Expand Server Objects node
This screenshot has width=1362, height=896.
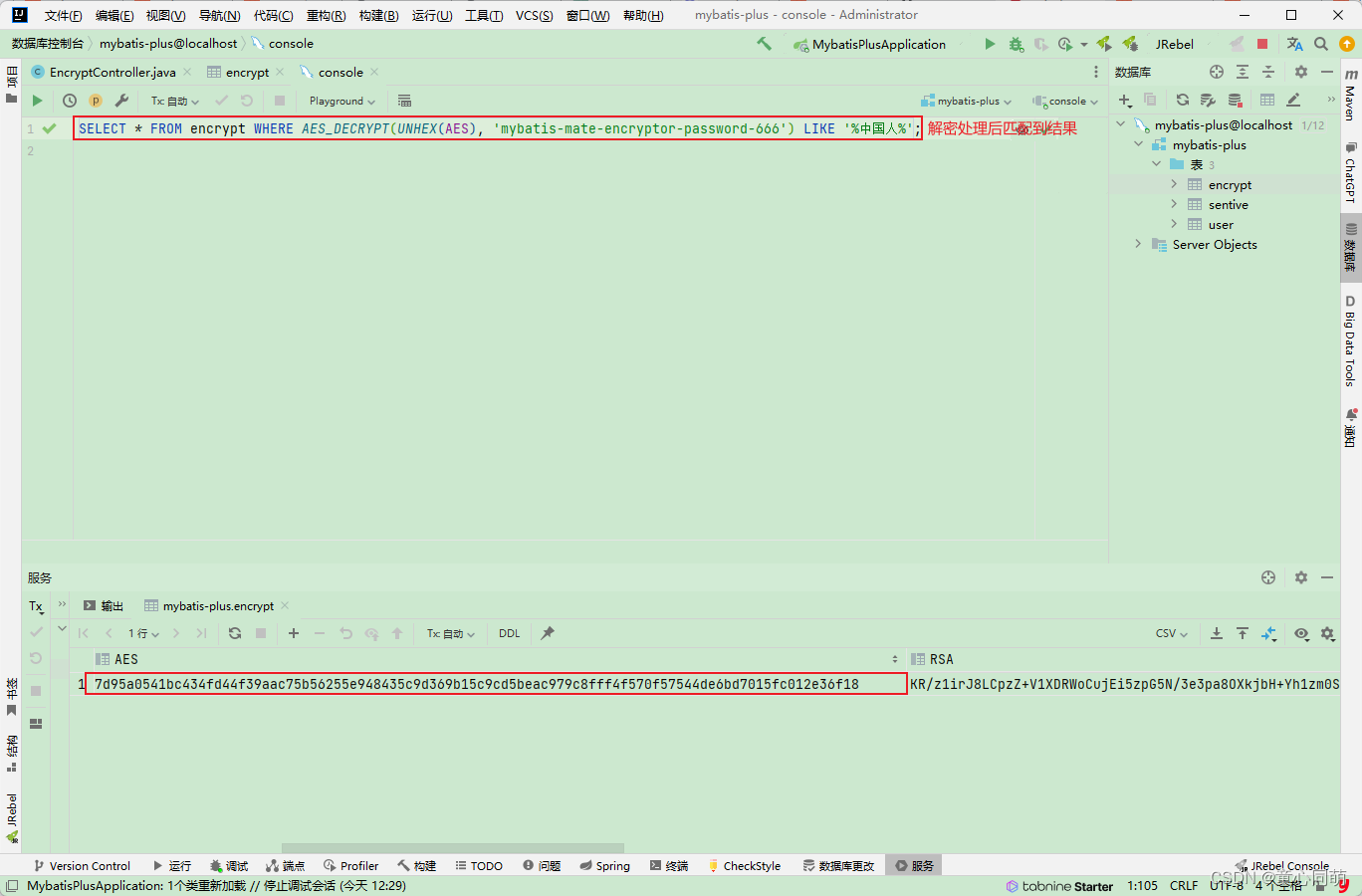[x=1138, y=244]
